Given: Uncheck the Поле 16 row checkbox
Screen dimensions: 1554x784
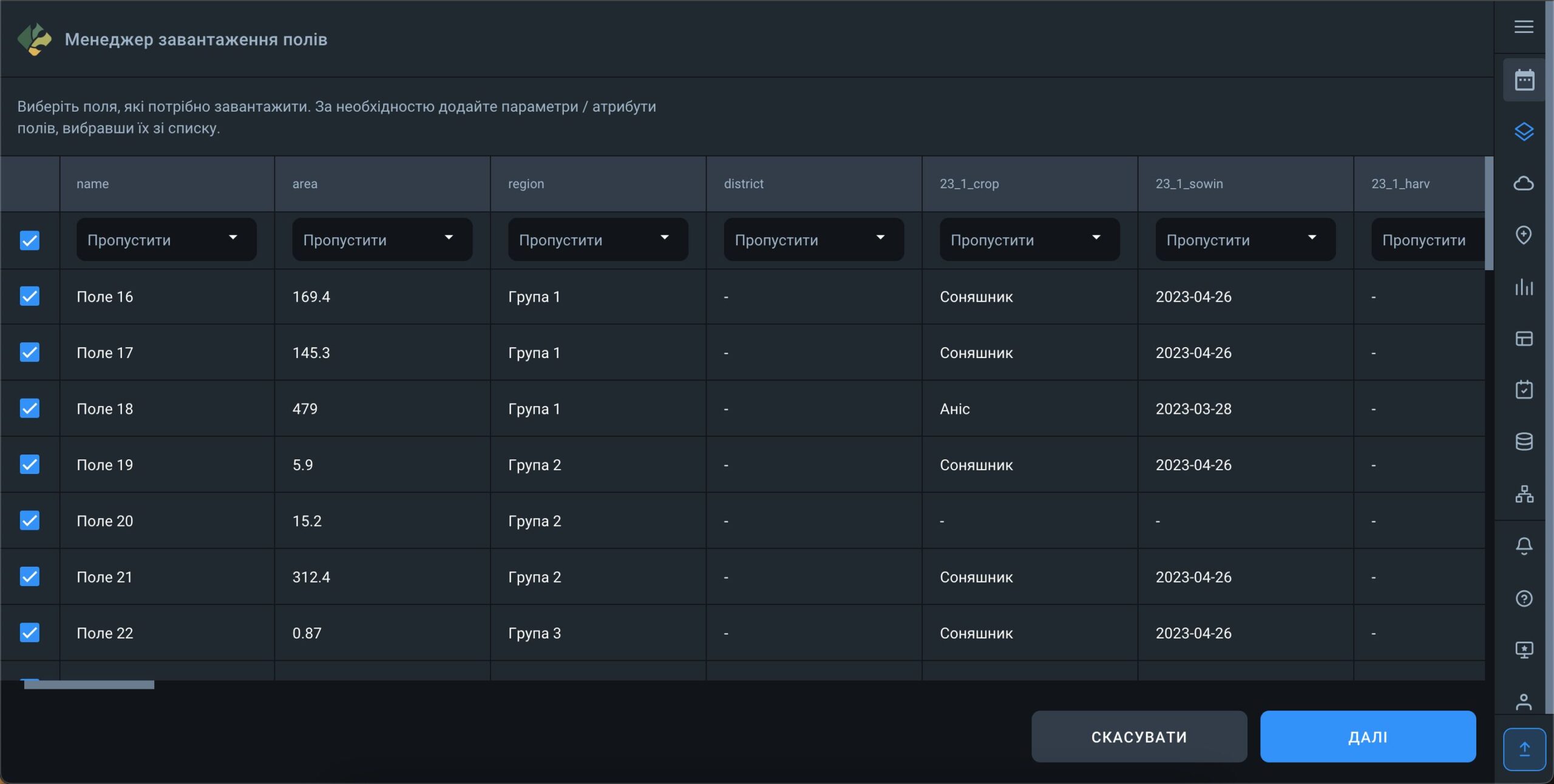Looking at the screenshot, I should (30, 296).
